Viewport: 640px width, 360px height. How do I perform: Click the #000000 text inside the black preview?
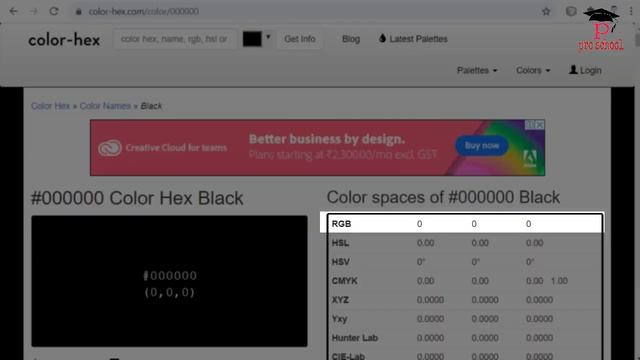pos(170,276)
